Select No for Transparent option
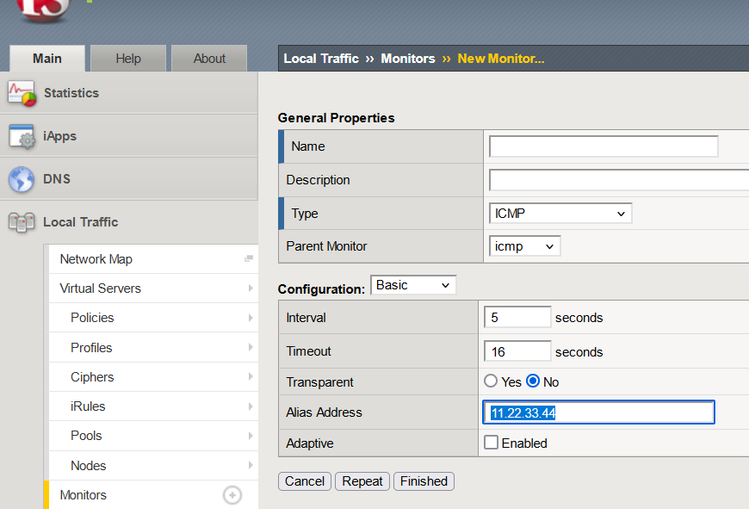 (533, 381)
